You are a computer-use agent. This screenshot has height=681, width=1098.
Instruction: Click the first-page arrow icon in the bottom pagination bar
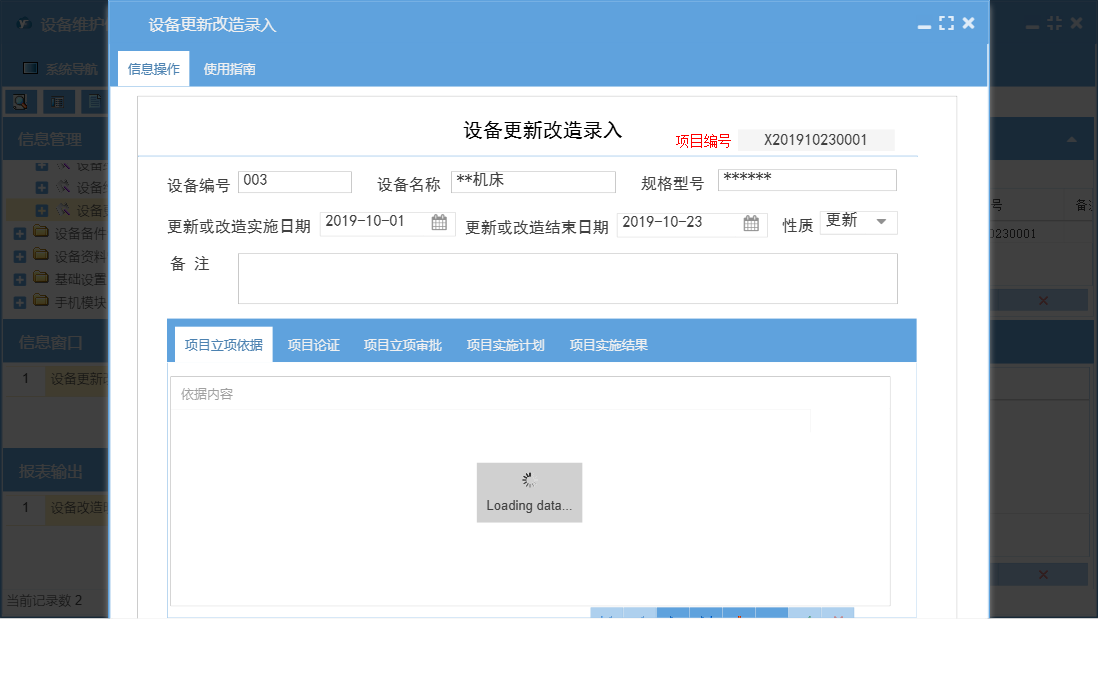[606, 617]
